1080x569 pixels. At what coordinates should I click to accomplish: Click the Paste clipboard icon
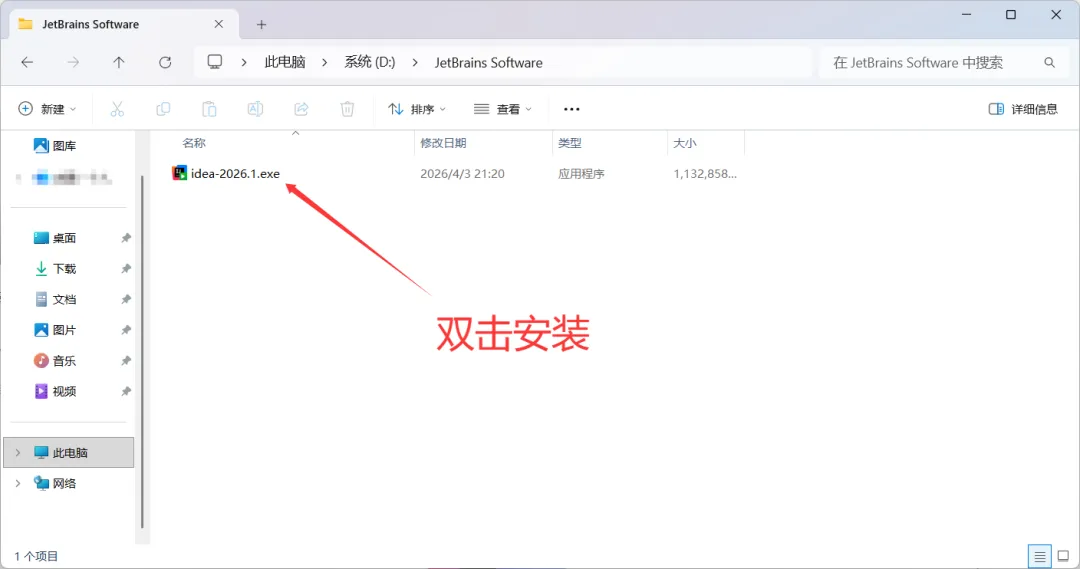209,109
